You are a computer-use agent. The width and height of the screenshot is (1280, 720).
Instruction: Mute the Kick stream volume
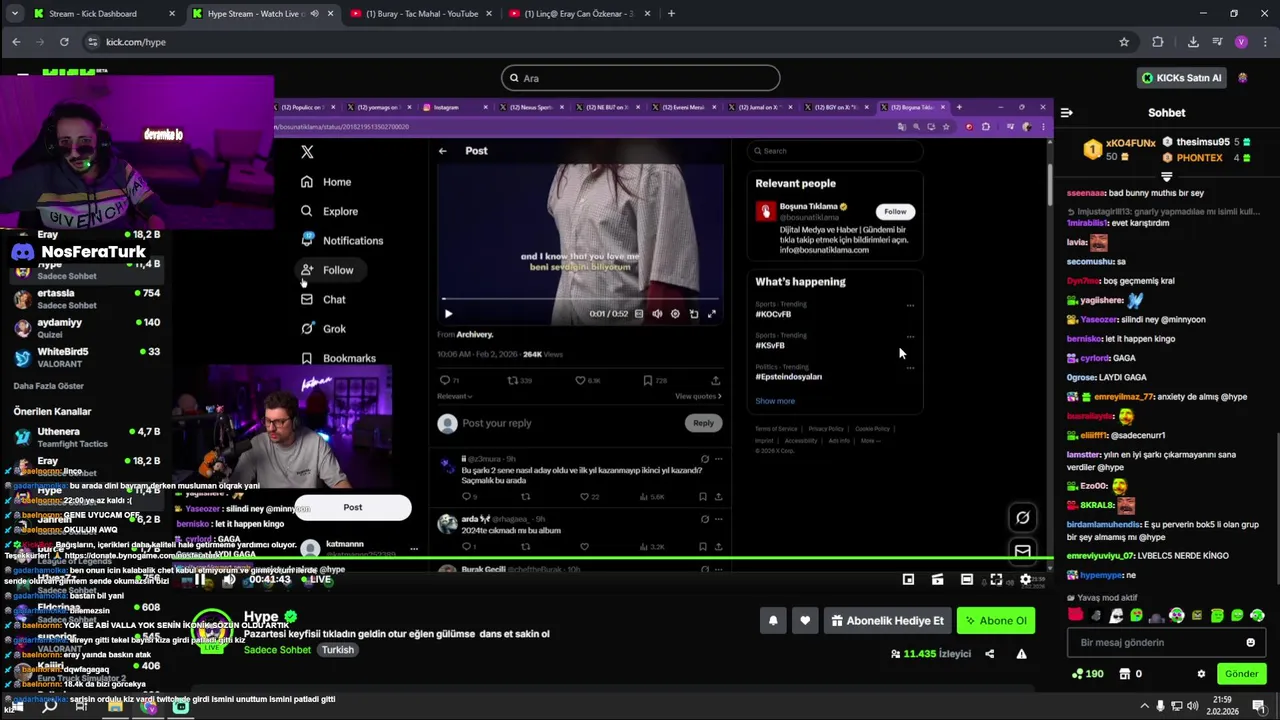click(229, 579)
